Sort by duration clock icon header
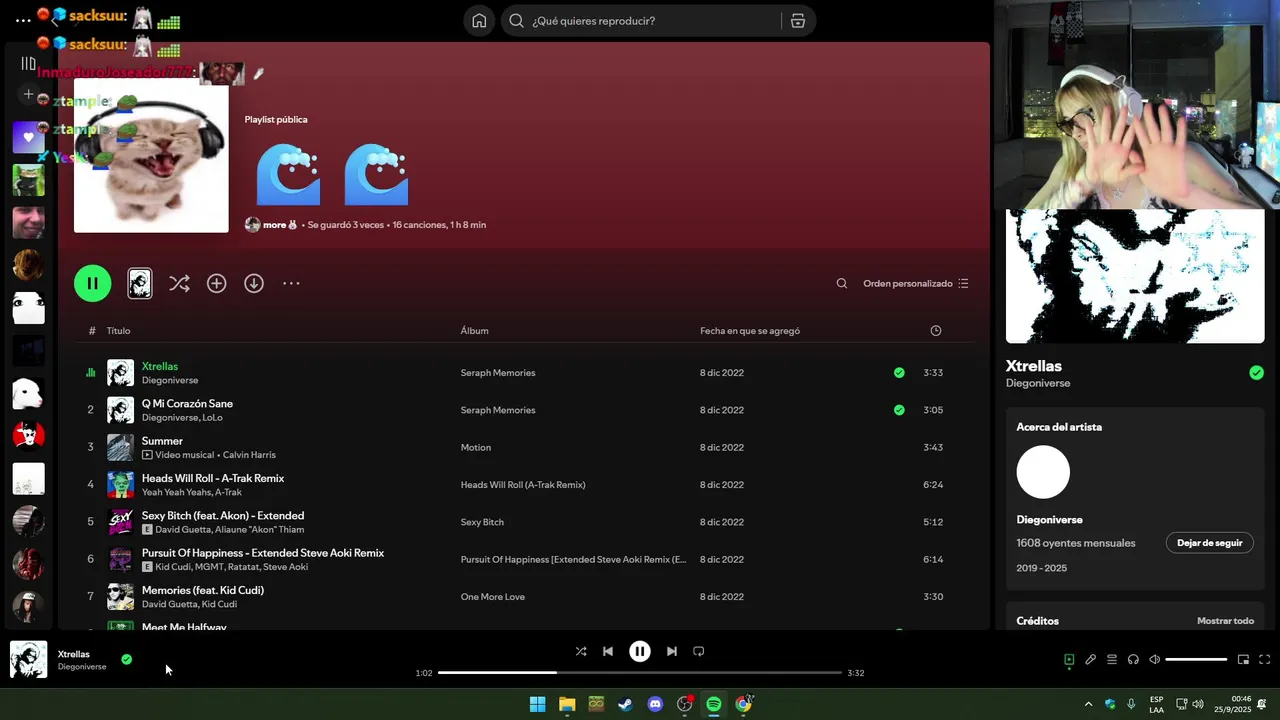This screenshot has width=1280, height=720. click(936, 331)
